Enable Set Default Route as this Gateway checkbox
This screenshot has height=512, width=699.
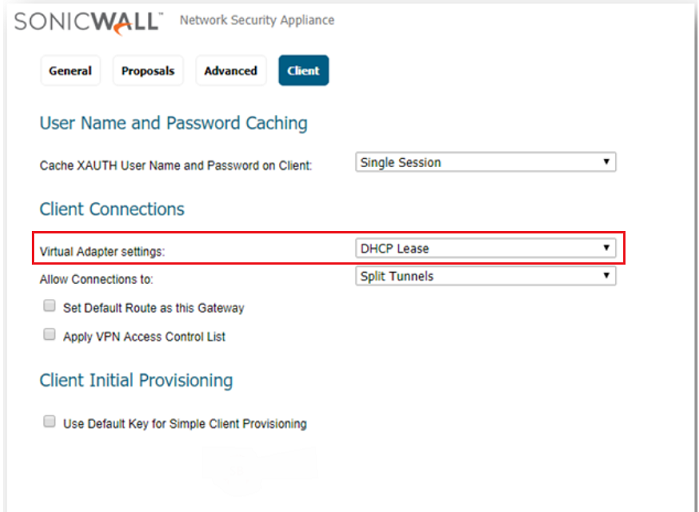pos(49,307)
